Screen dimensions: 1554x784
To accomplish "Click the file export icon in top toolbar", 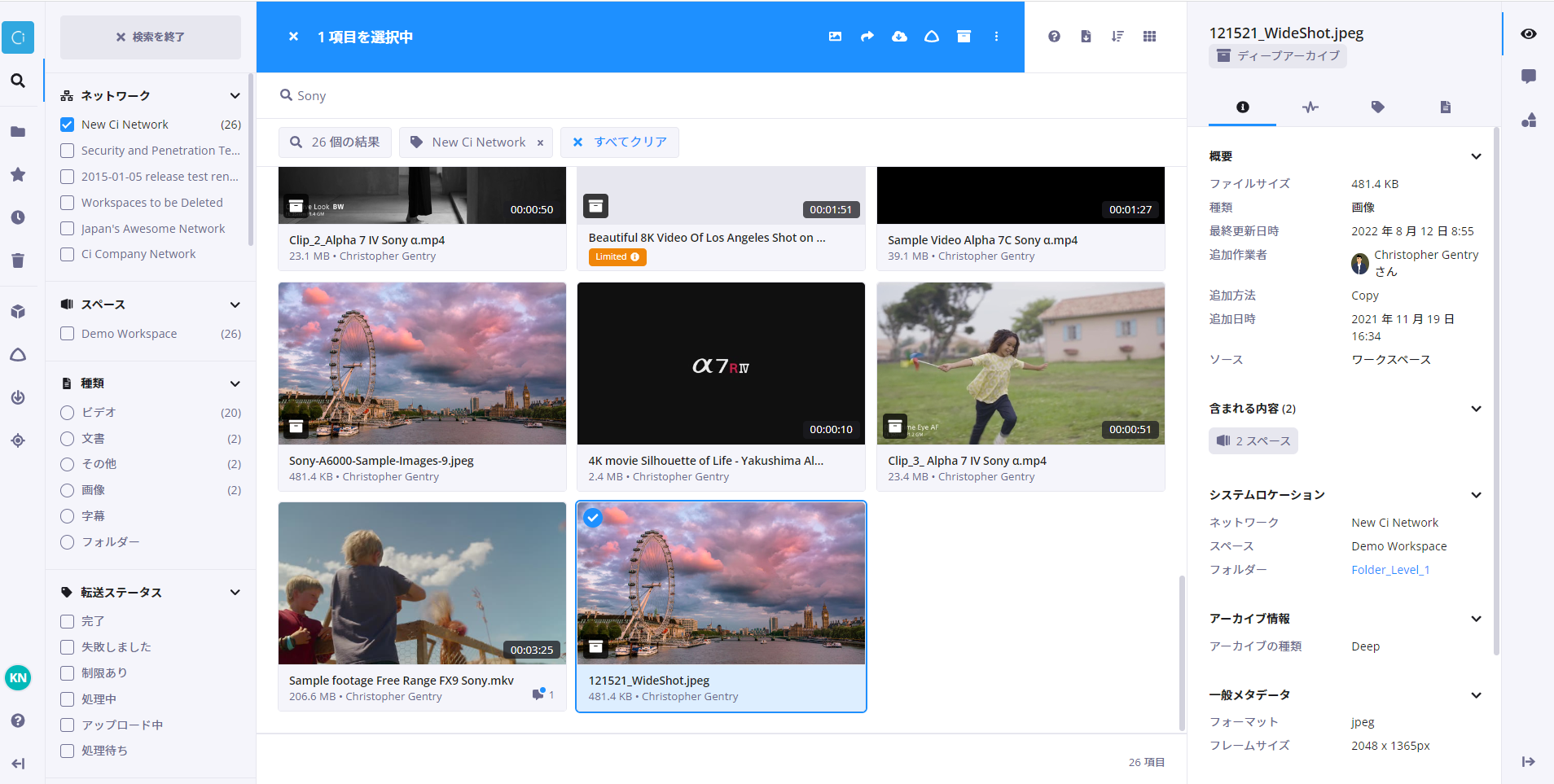I will coord(1086,37).
